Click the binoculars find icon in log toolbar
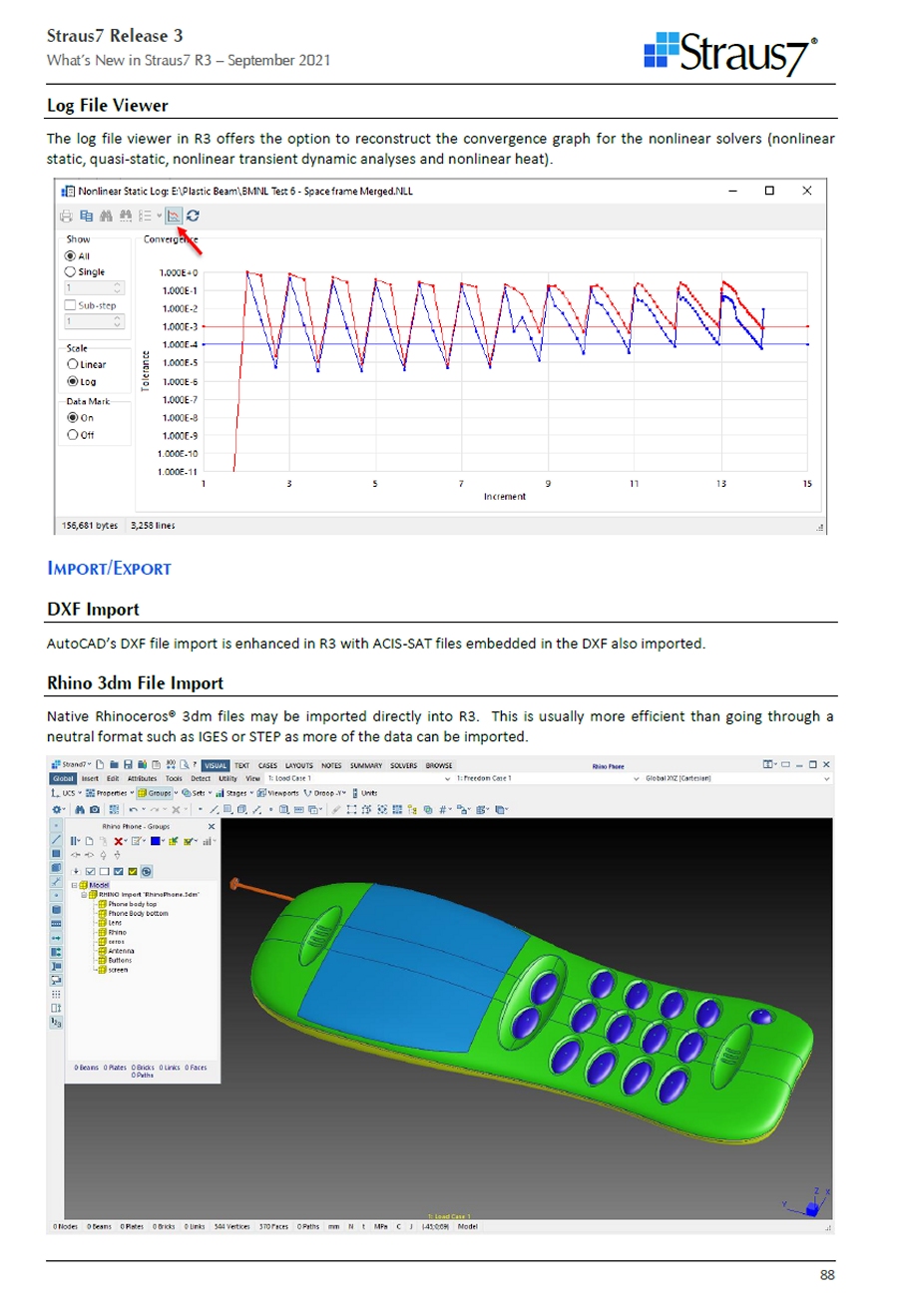This screenshot has height=1316, width=898. 106,216
